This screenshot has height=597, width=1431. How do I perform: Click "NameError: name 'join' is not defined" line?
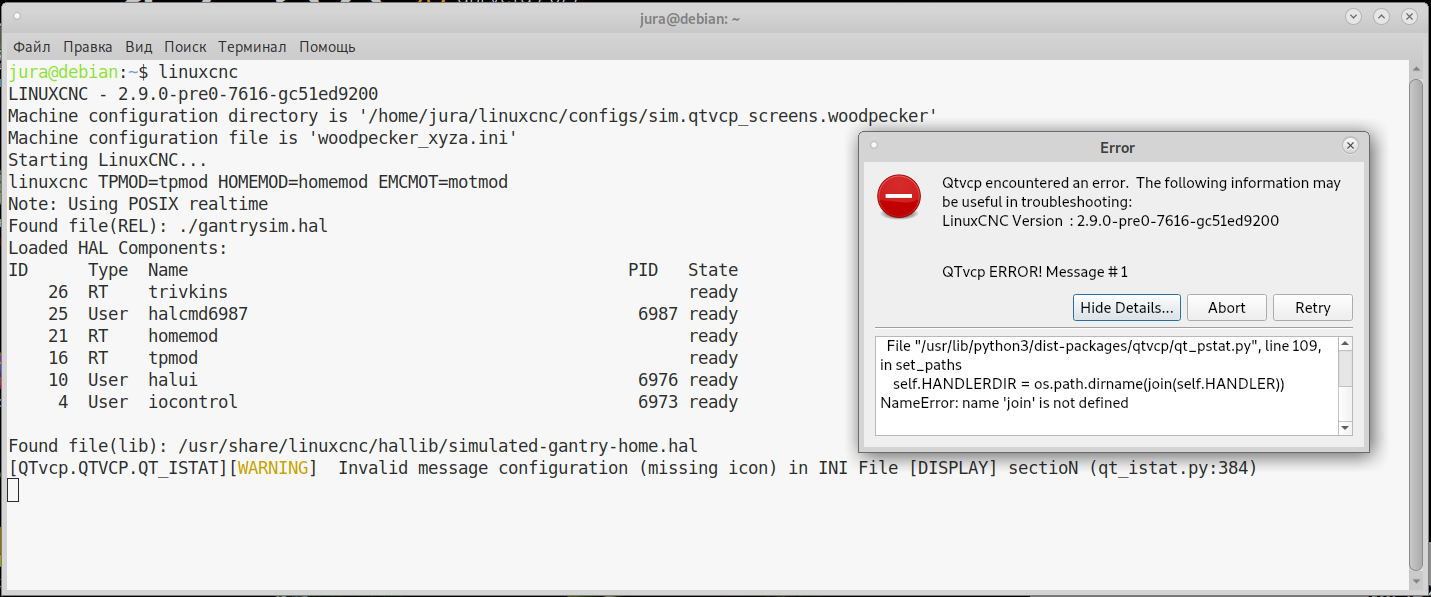[1004, 403]
